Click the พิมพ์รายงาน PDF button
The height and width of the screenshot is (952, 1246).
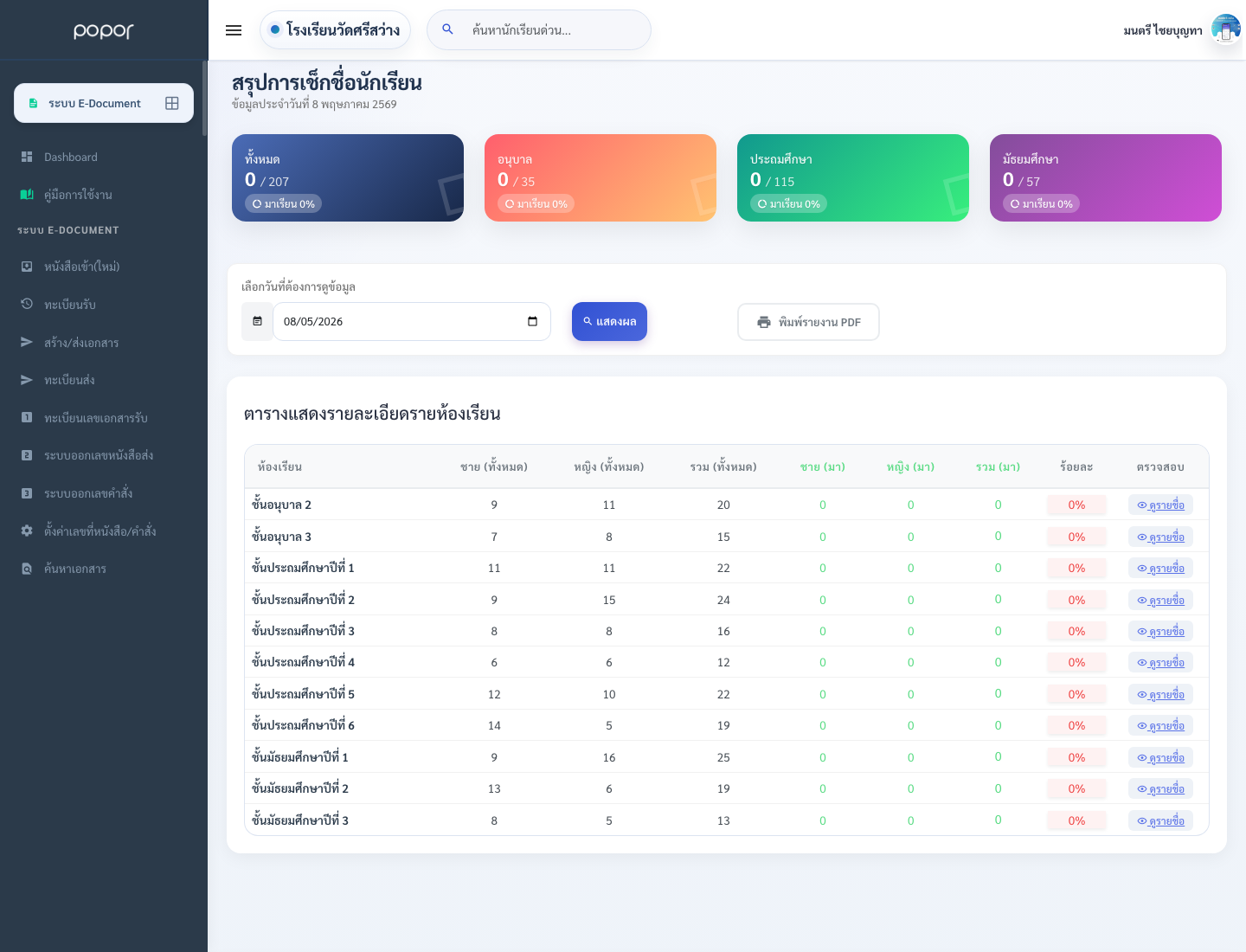pos(808,322)
